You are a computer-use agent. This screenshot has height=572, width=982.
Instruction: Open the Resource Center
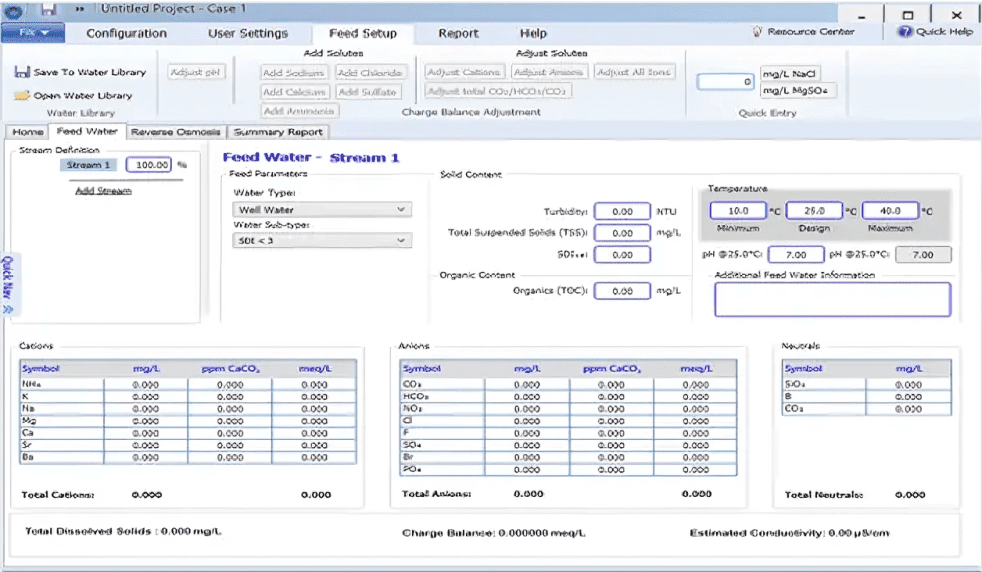(x=804, y=31)
